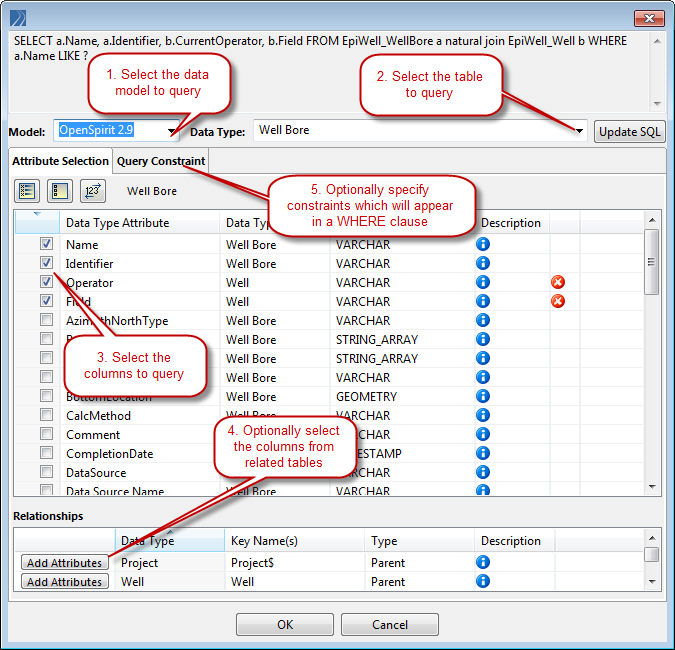This screenshot has height=650, width=675.
Task: Open info icon in the first STRING_ARRAY row
Action: 483,339
